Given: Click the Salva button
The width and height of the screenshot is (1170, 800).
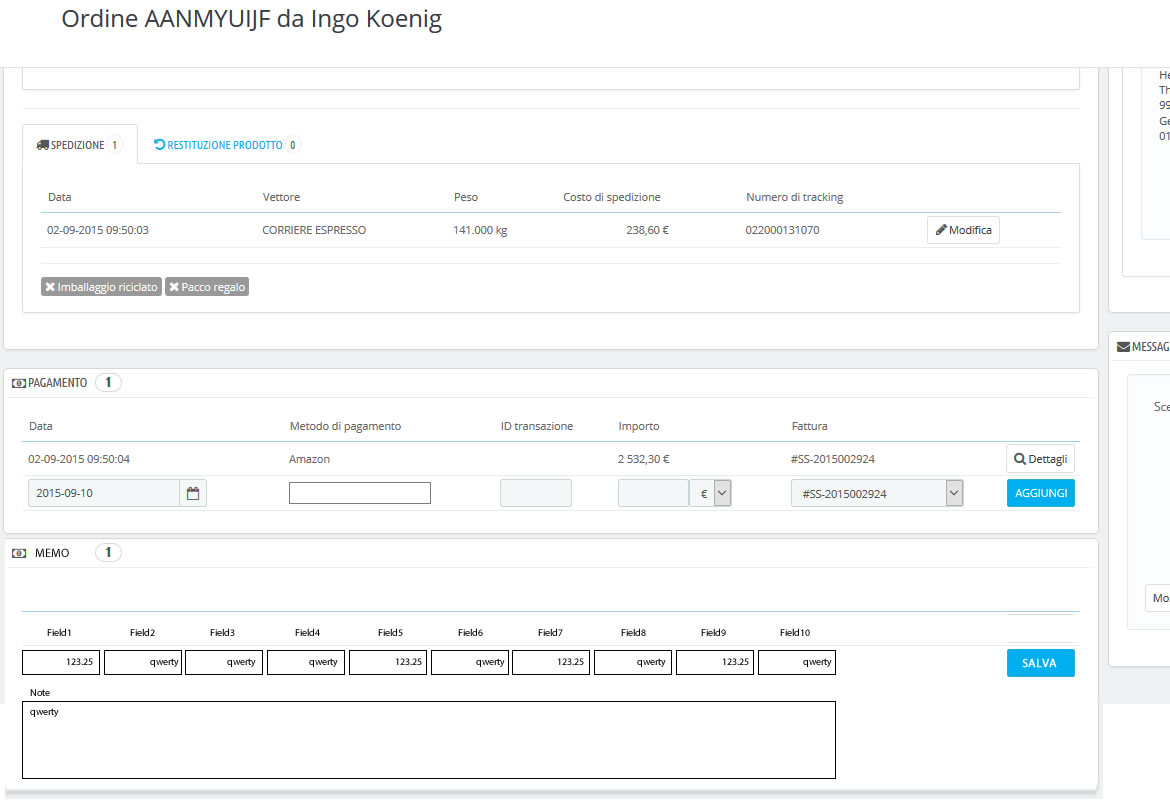Looking at the screenshot, I should [1040, 663].
